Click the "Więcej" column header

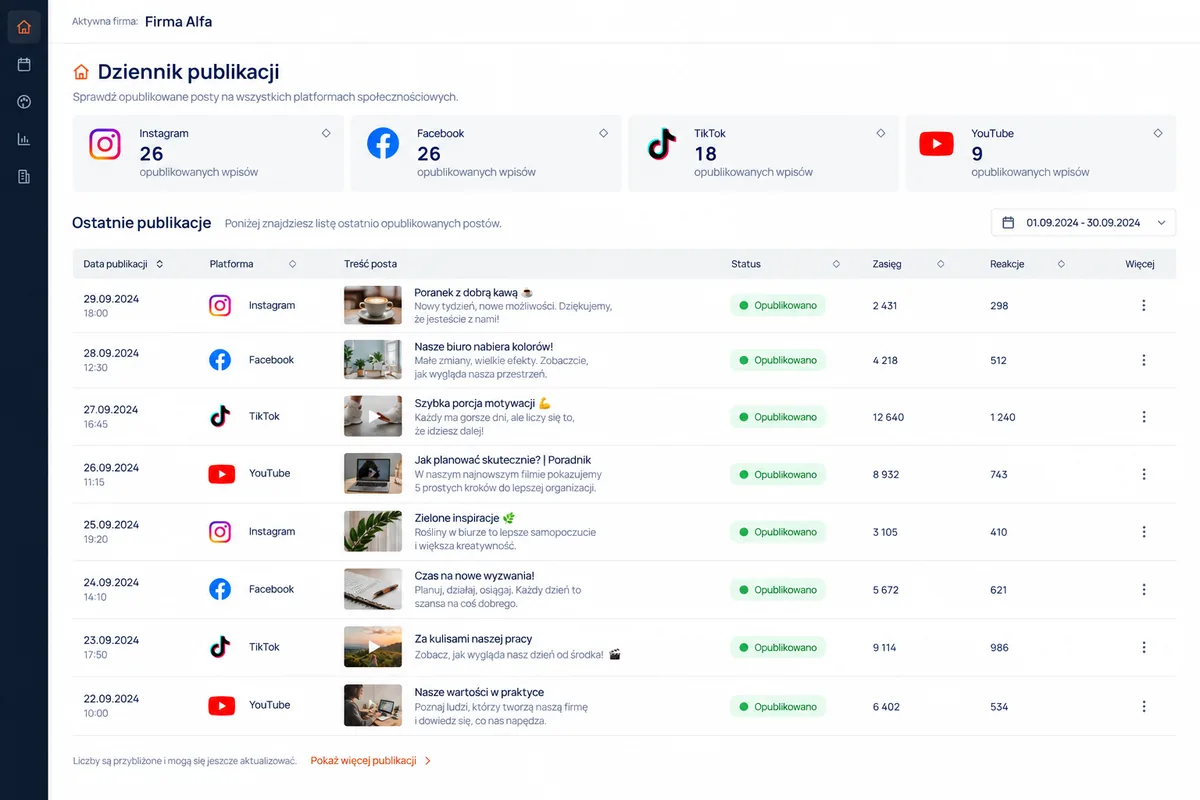pos(1140,264)
